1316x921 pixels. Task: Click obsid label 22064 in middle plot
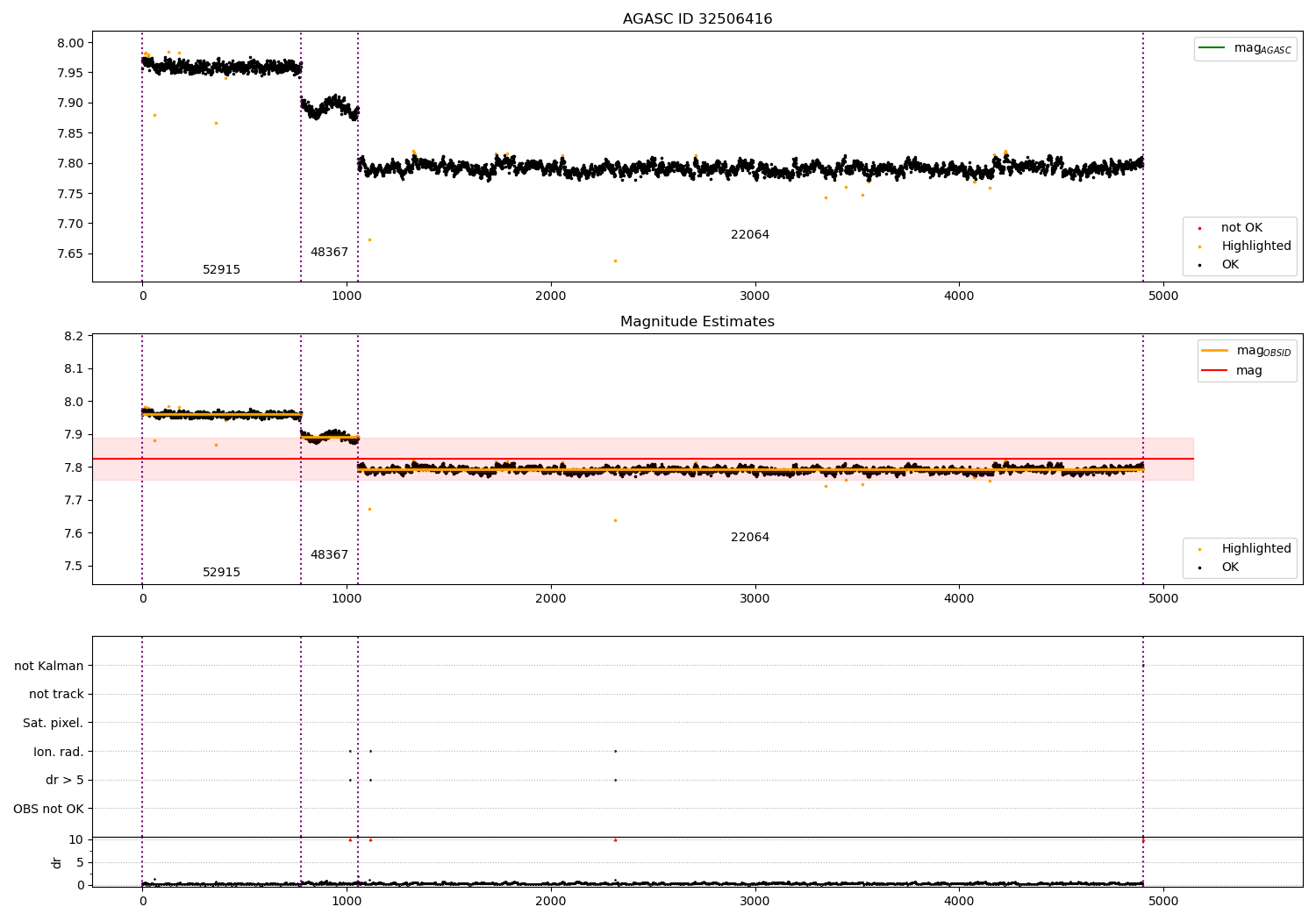pyautogui.click(x=750, y=538)
